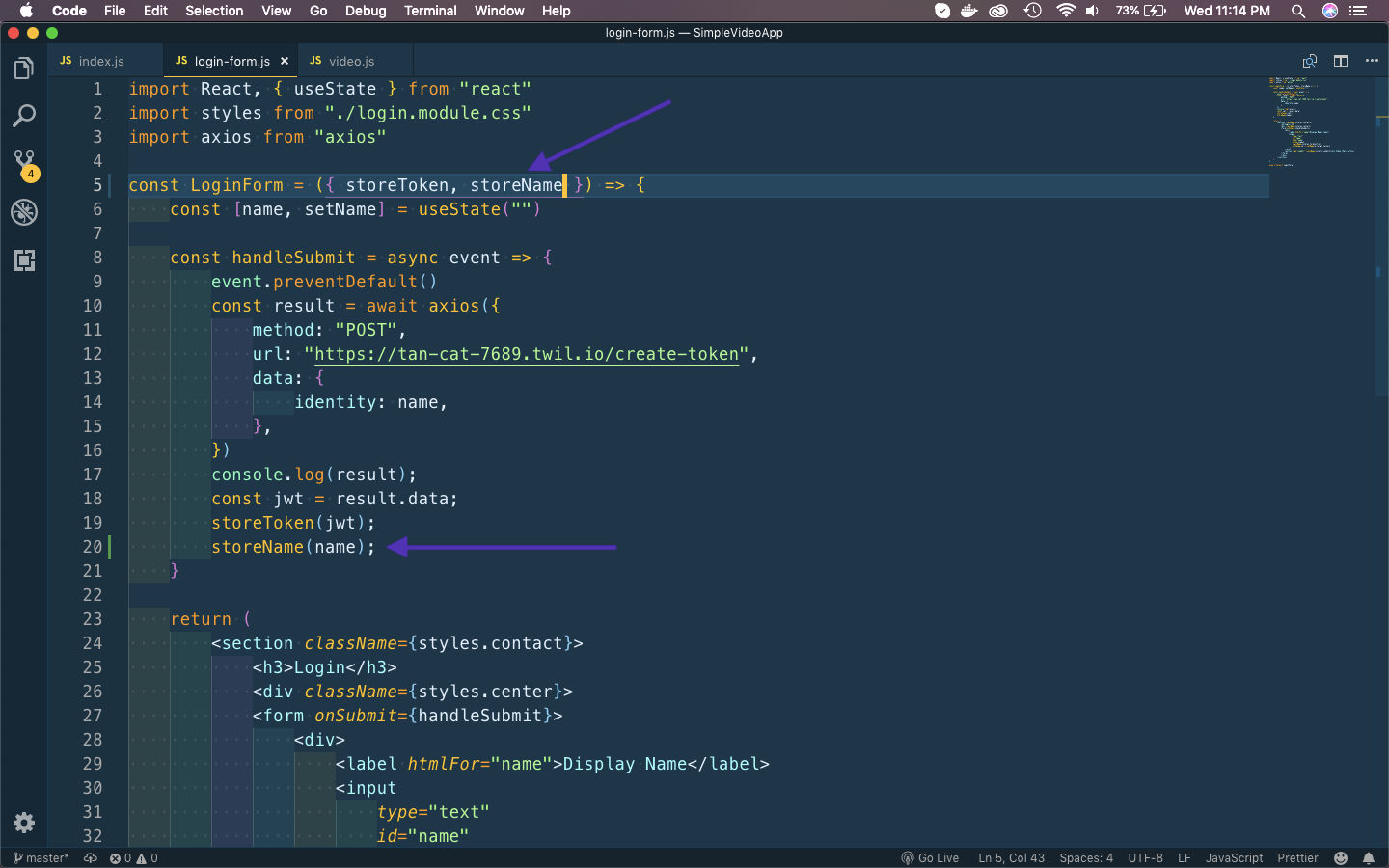This screenshot has height=868, width=1389.
Task: Change end of line sequence LF
Action: (x=1184, y=858)
